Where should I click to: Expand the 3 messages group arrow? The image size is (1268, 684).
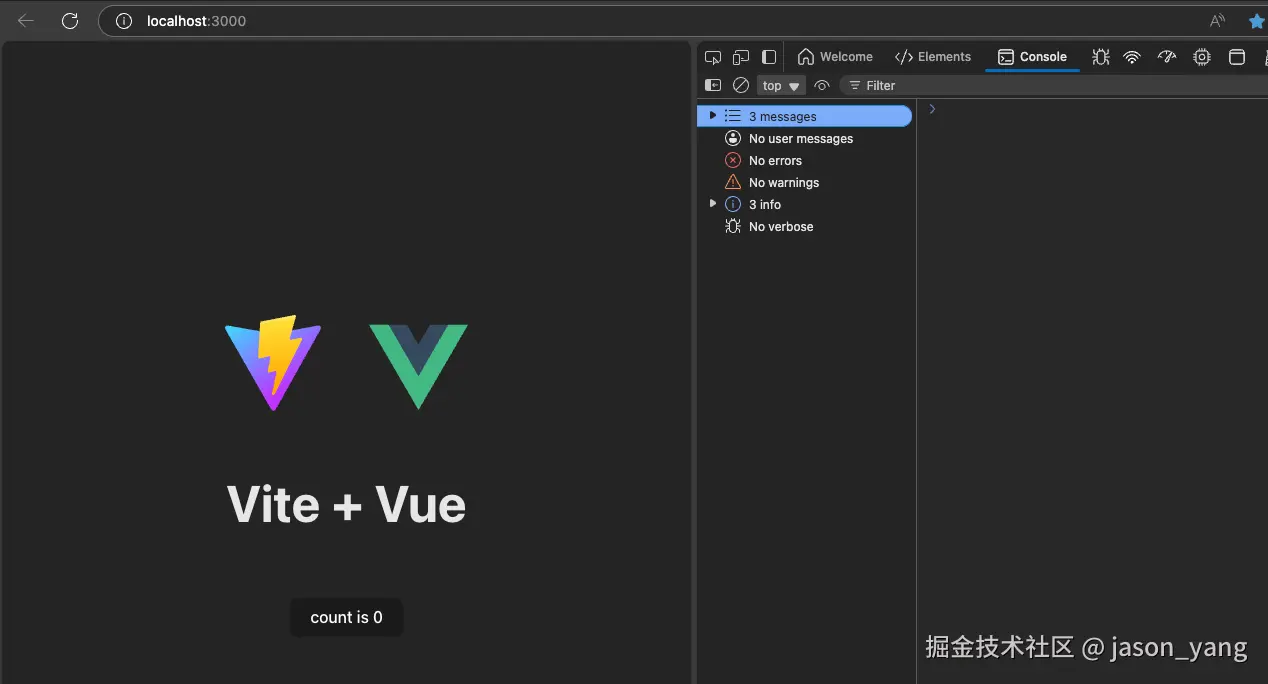(x=713, y=116)
